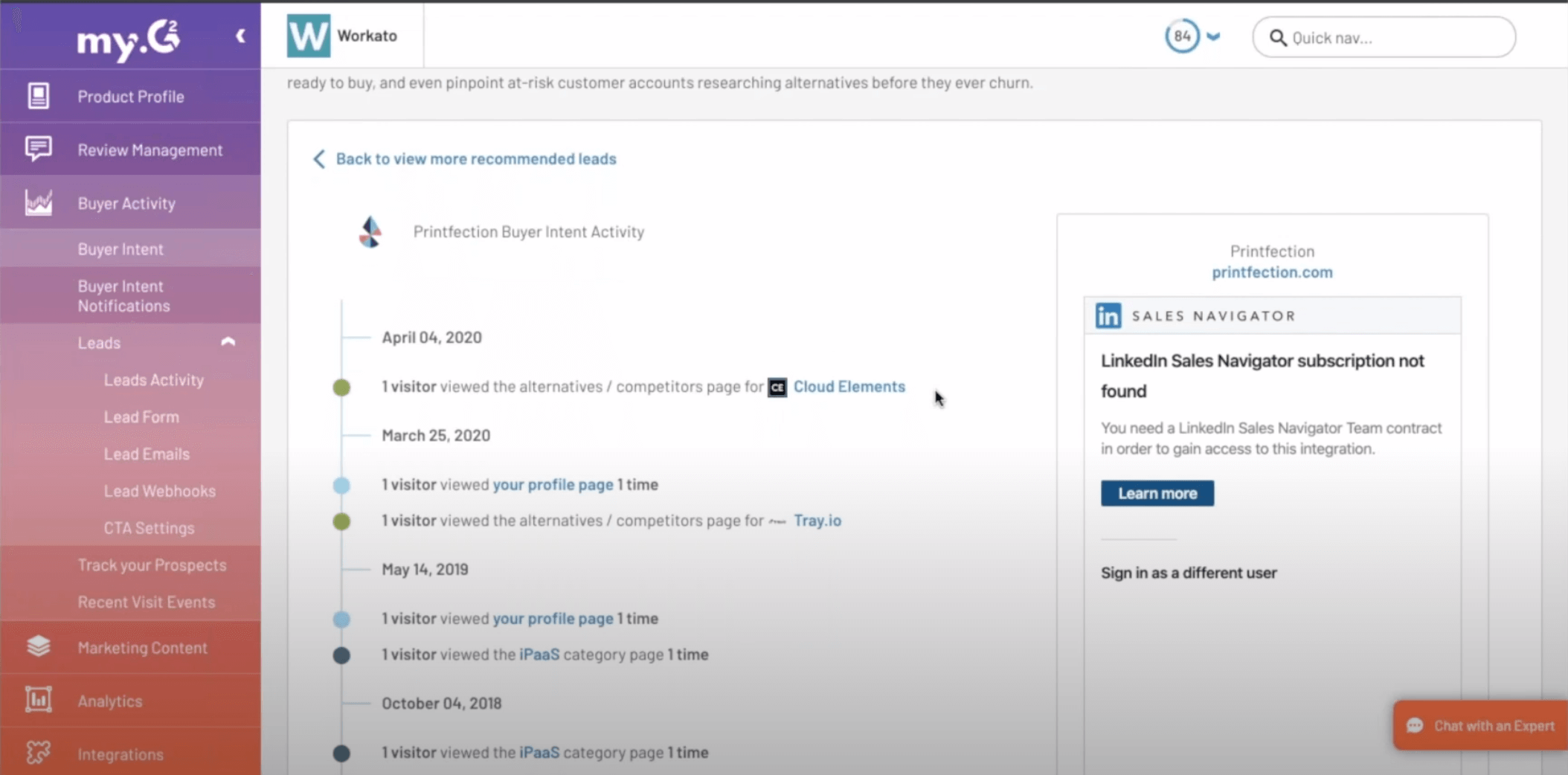Click the April 04, 2020 date label
1568x775 pixels.
[x=431, y=338]
